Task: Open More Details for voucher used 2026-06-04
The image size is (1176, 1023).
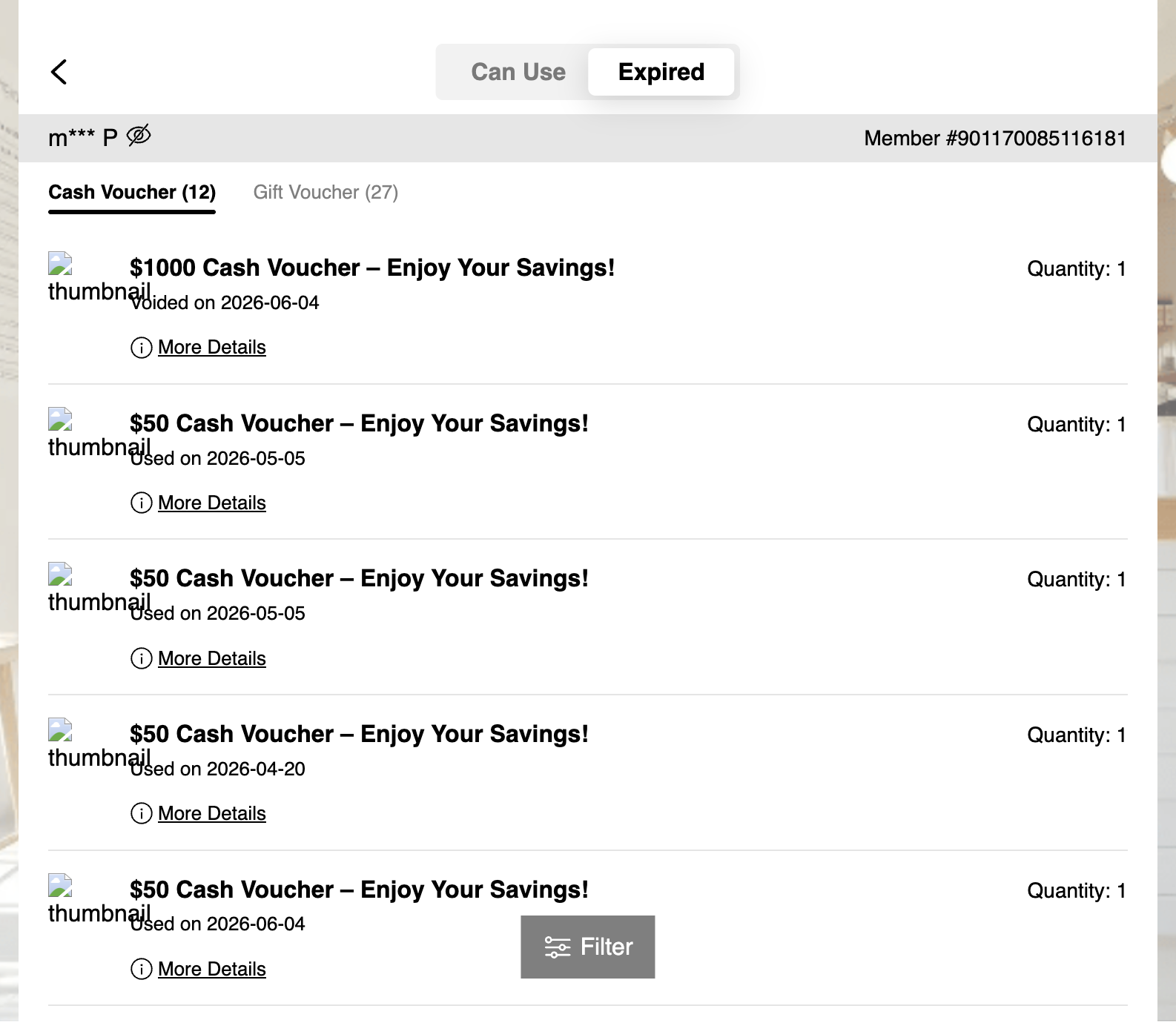Action: click(x=212, y=969)
